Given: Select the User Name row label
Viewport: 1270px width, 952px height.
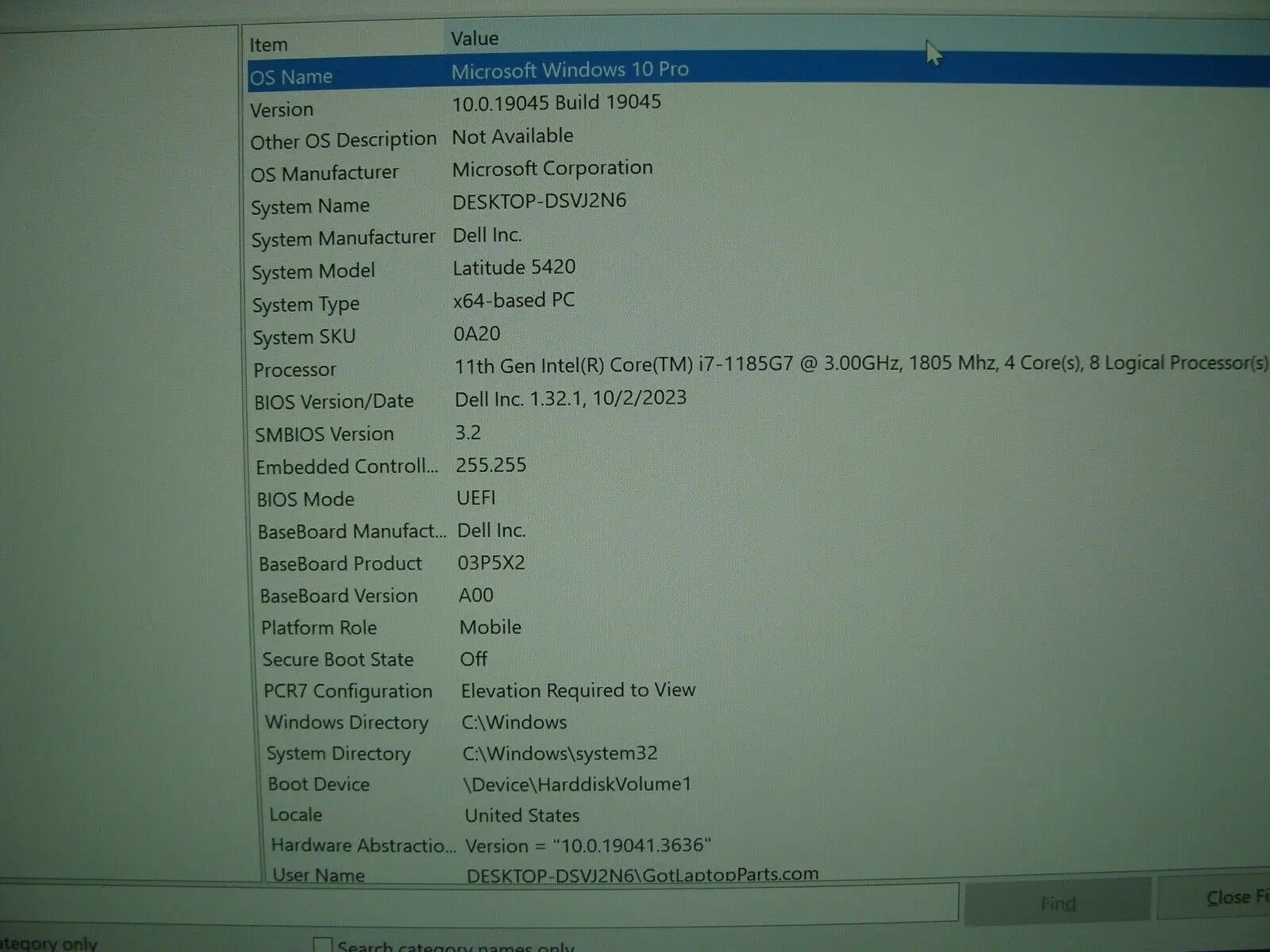Looking at the screenshot, I should [318, 874].
